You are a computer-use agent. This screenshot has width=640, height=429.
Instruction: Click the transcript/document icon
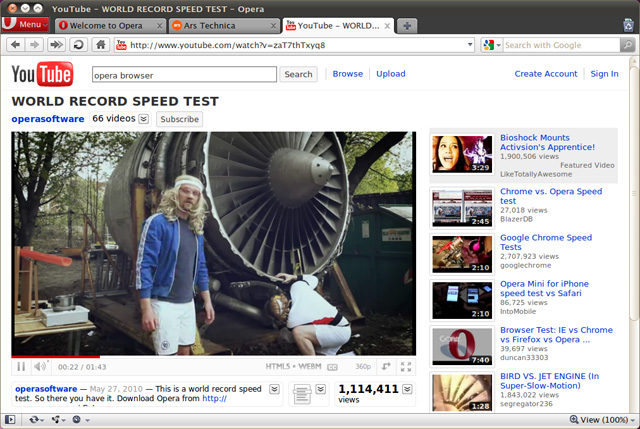pyautogui.click(x=302, y=394)
